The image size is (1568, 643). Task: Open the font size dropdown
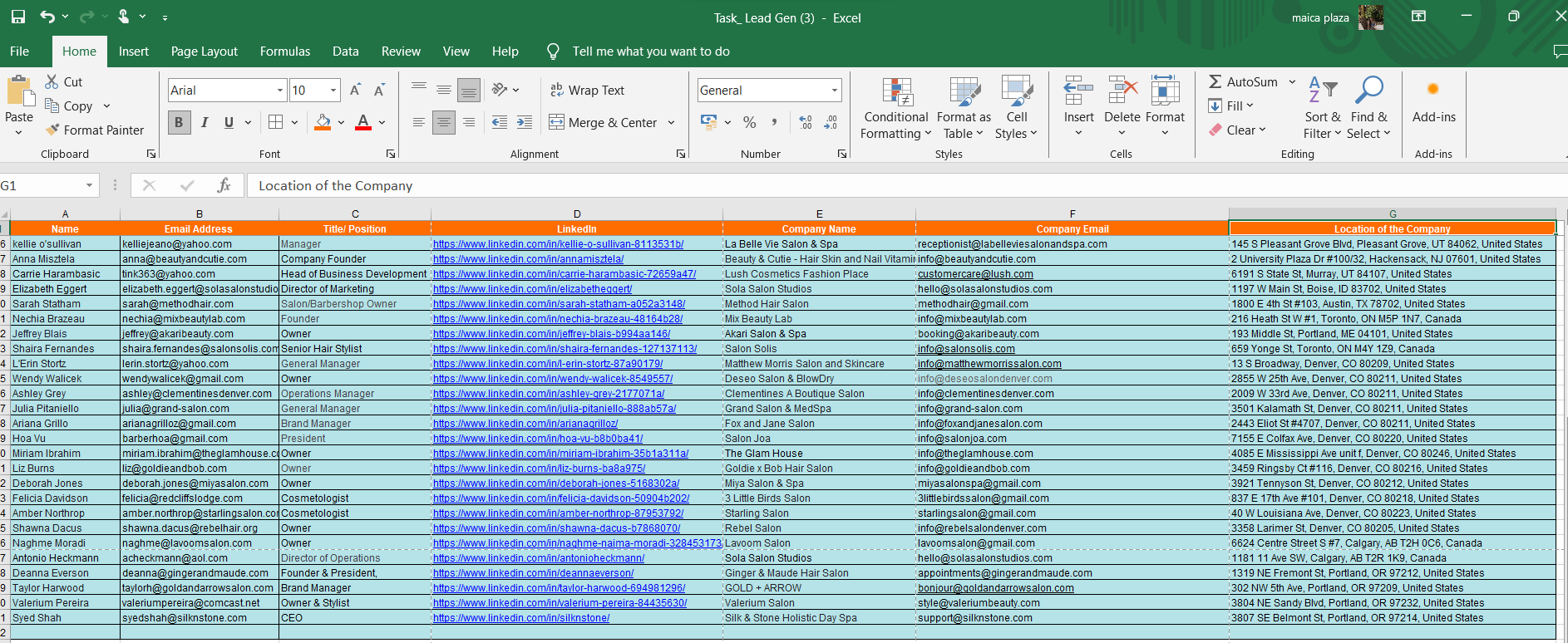[x=333, y=90]
